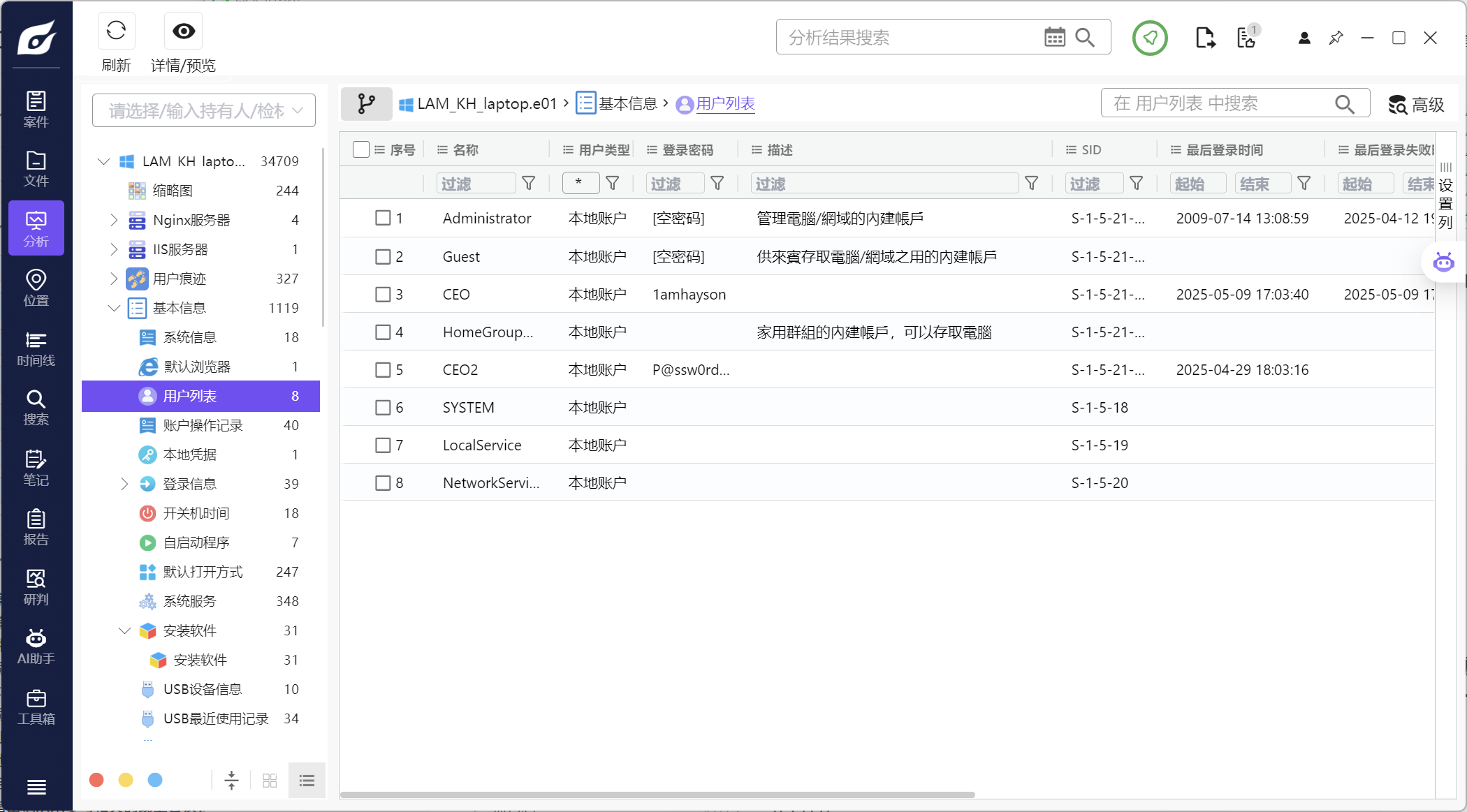Open the 工具箱 toolbox sidebar icon

pyautogui.click(x=36, y=707)
